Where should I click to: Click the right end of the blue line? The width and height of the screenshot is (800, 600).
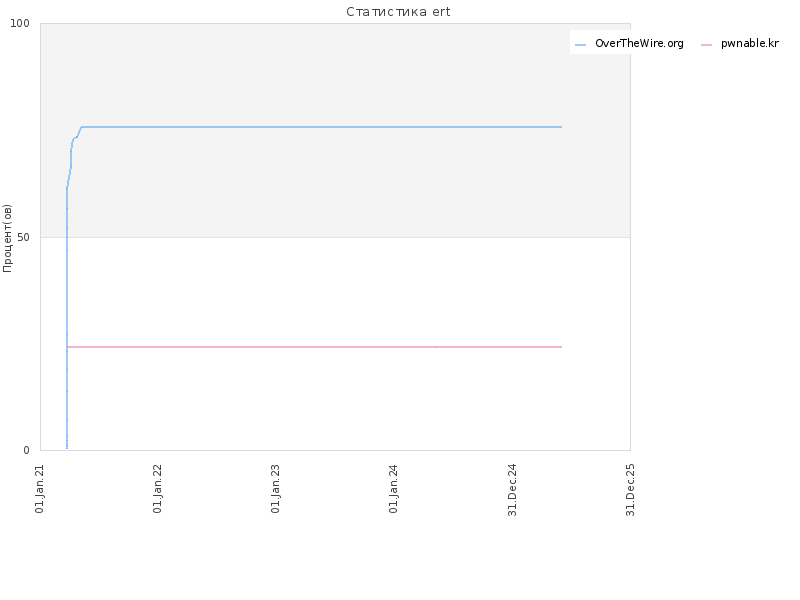(x=561, y=127)
